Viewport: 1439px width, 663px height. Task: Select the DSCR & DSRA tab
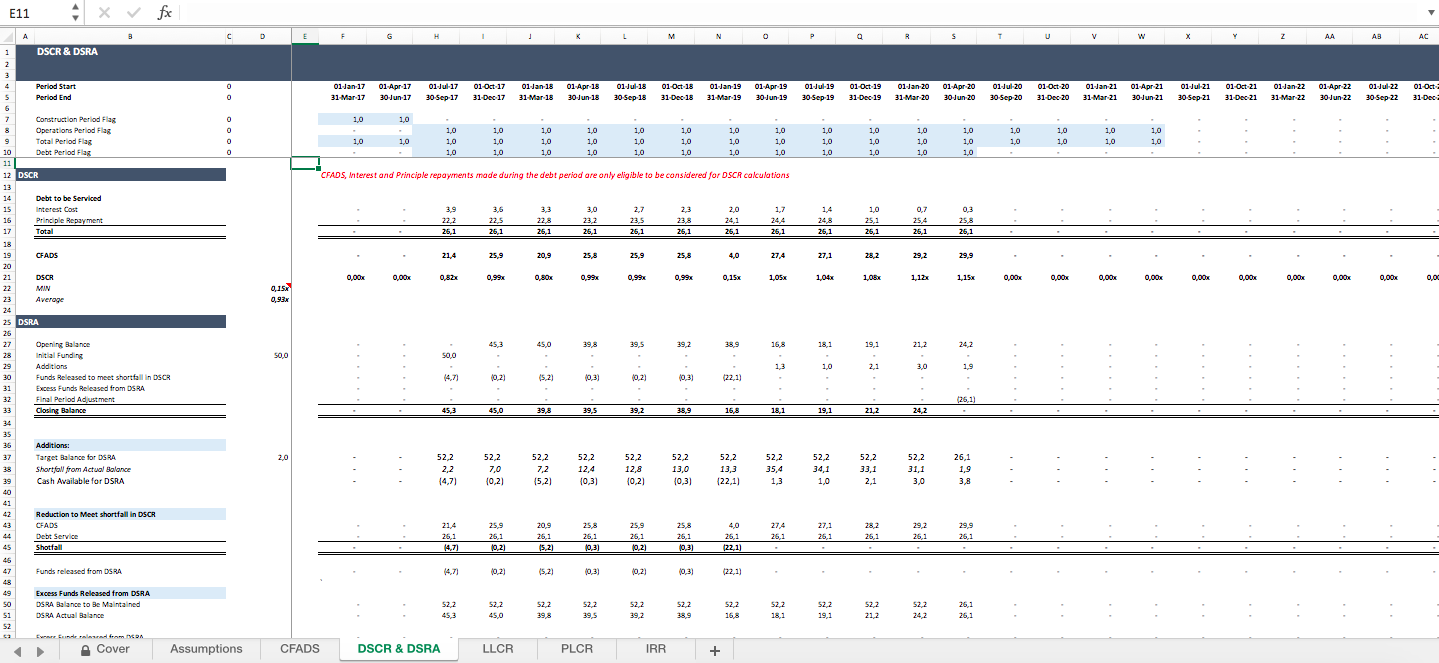pyautogui.click(x=398, y=648)
